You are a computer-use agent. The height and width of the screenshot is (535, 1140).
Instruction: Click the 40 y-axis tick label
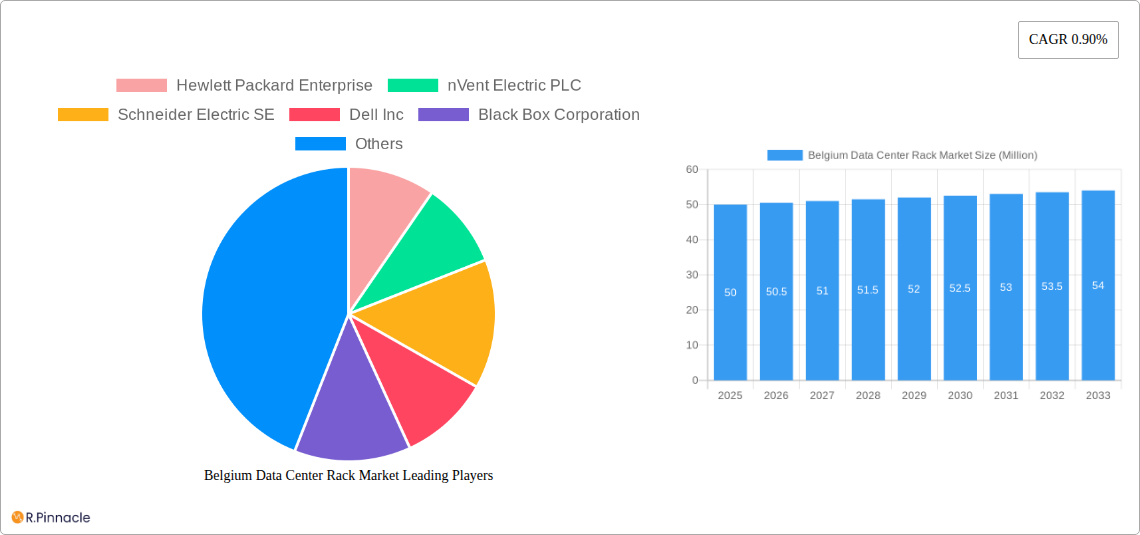tap(692, 240)
